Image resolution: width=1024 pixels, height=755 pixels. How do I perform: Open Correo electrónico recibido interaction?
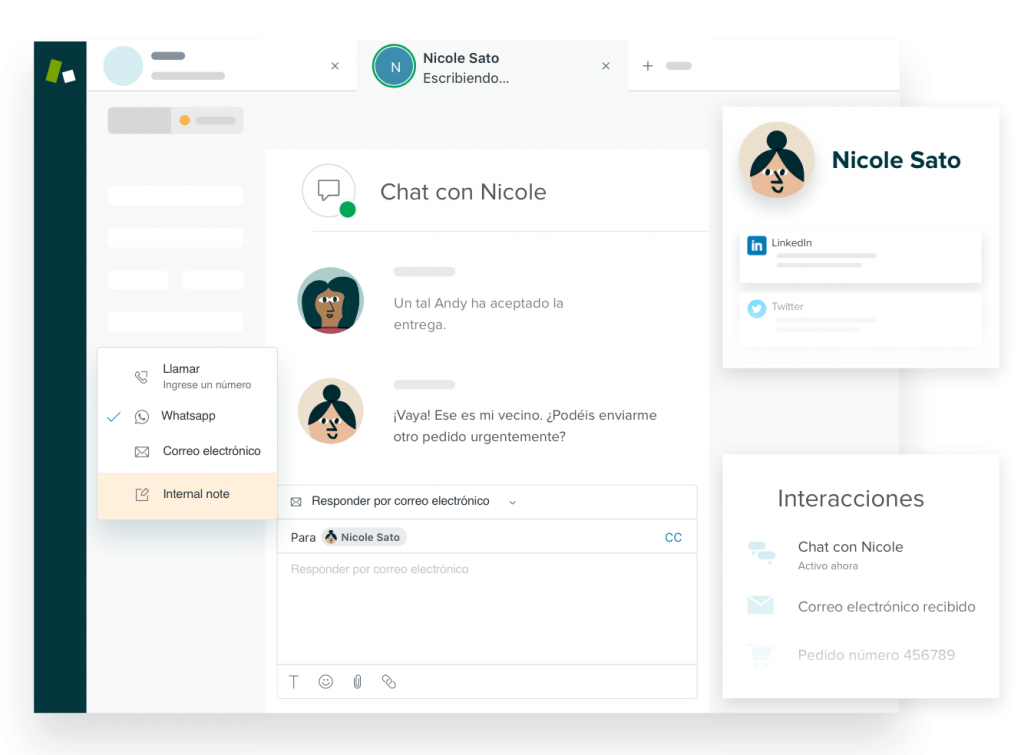[885, 606]
